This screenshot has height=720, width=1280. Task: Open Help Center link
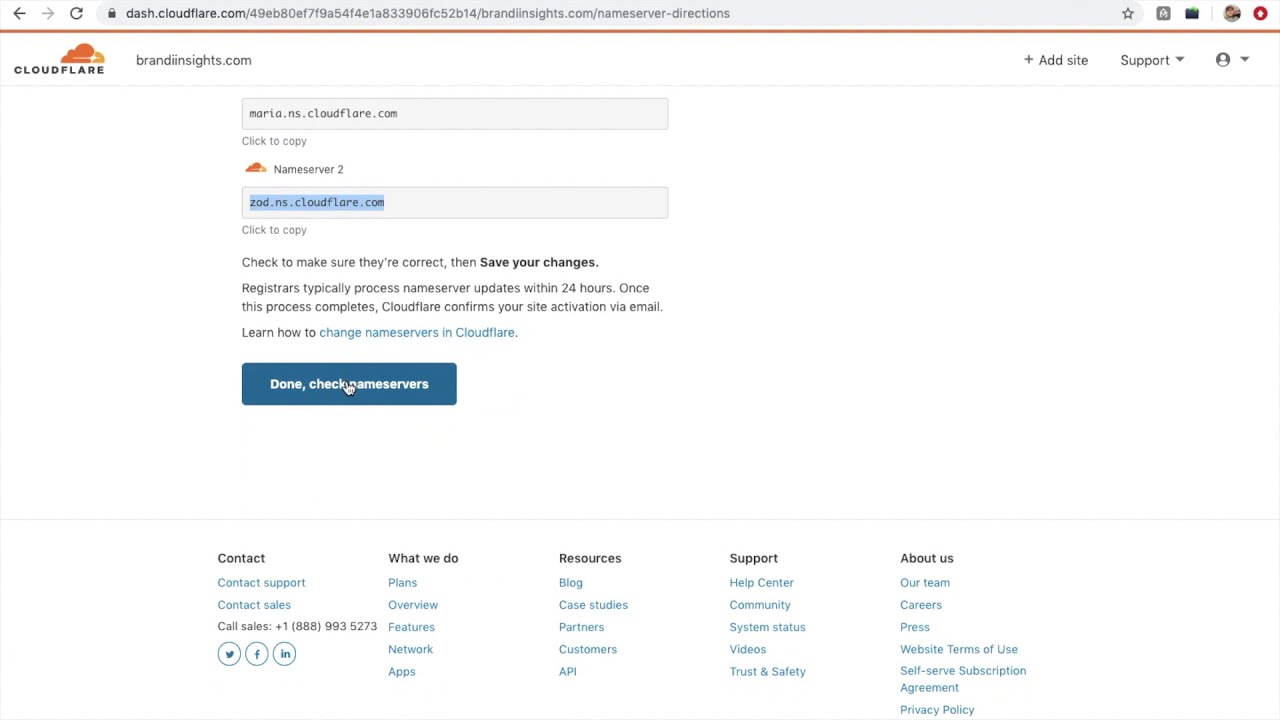pos(761,582)
